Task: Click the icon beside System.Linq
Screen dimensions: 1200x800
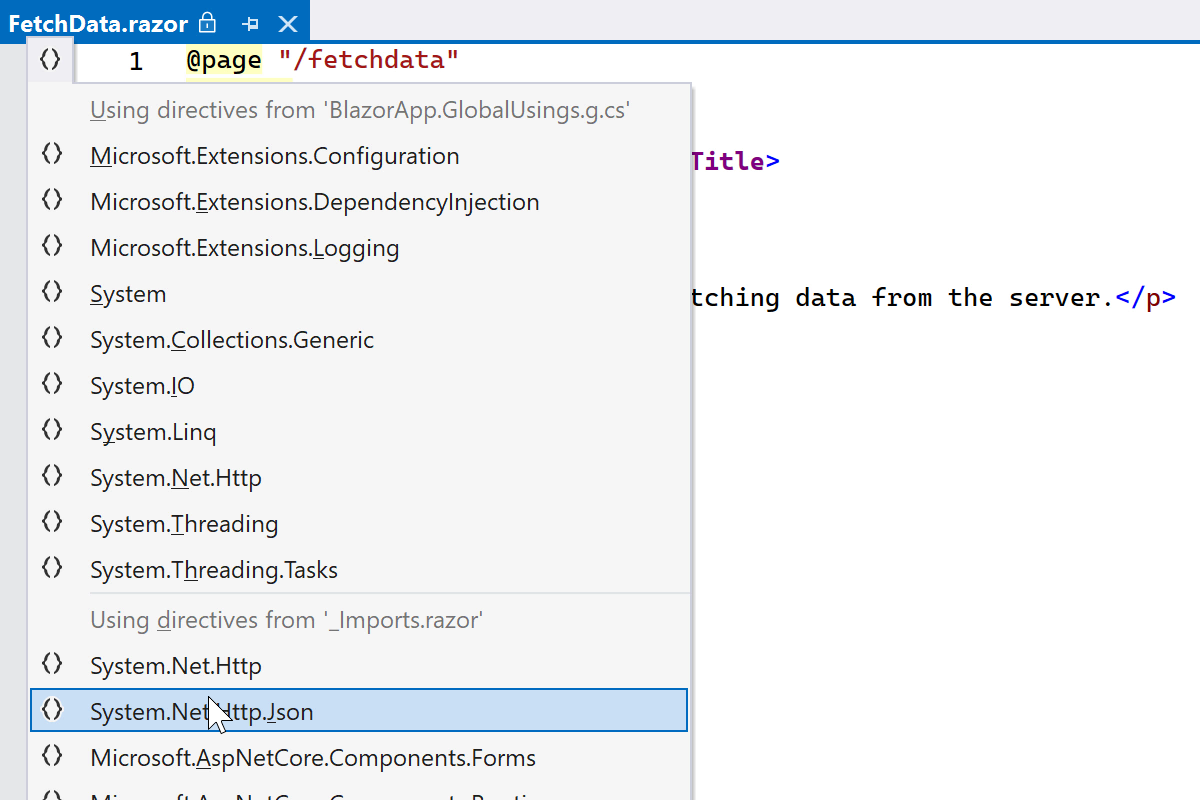Action: click(x=52, y=430)
